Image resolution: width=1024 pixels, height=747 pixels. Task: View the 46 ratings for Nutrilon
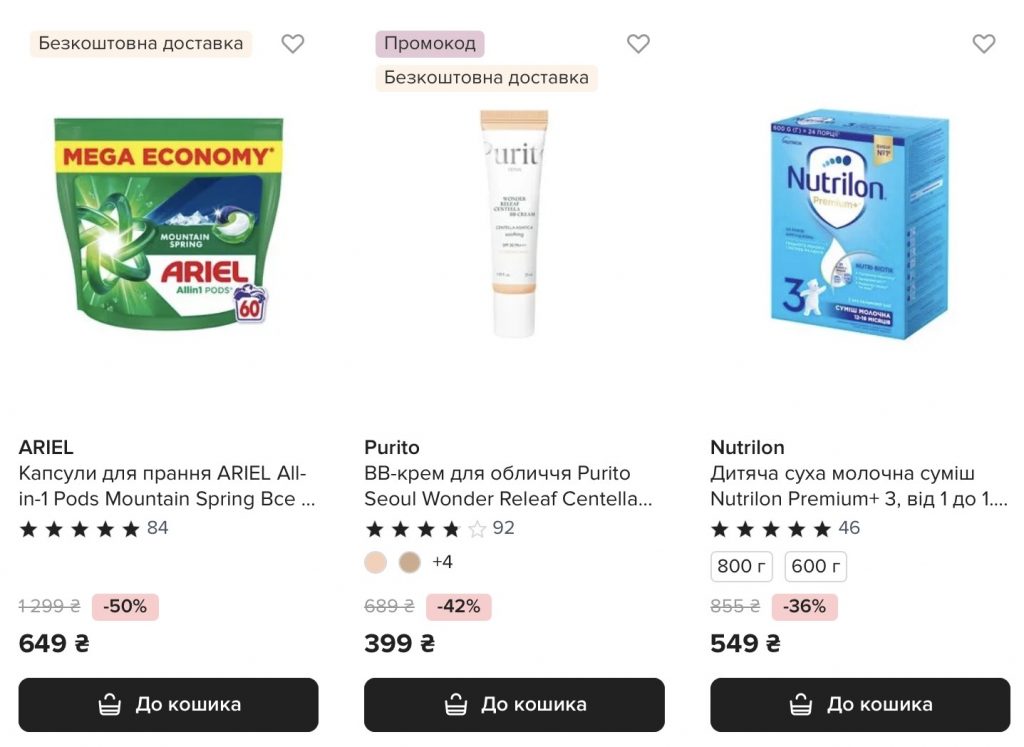click(x=849, y=528)
